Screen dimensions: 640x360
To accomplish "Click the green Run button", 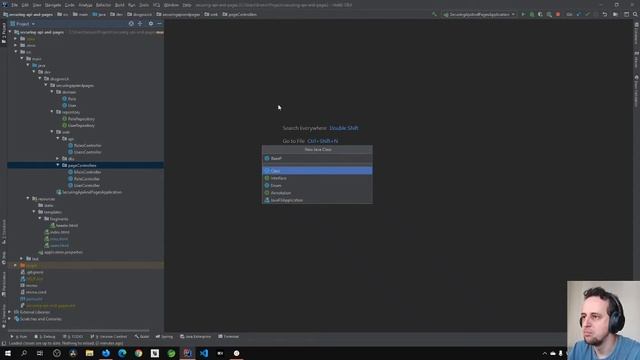I will (x=523, y=14).
